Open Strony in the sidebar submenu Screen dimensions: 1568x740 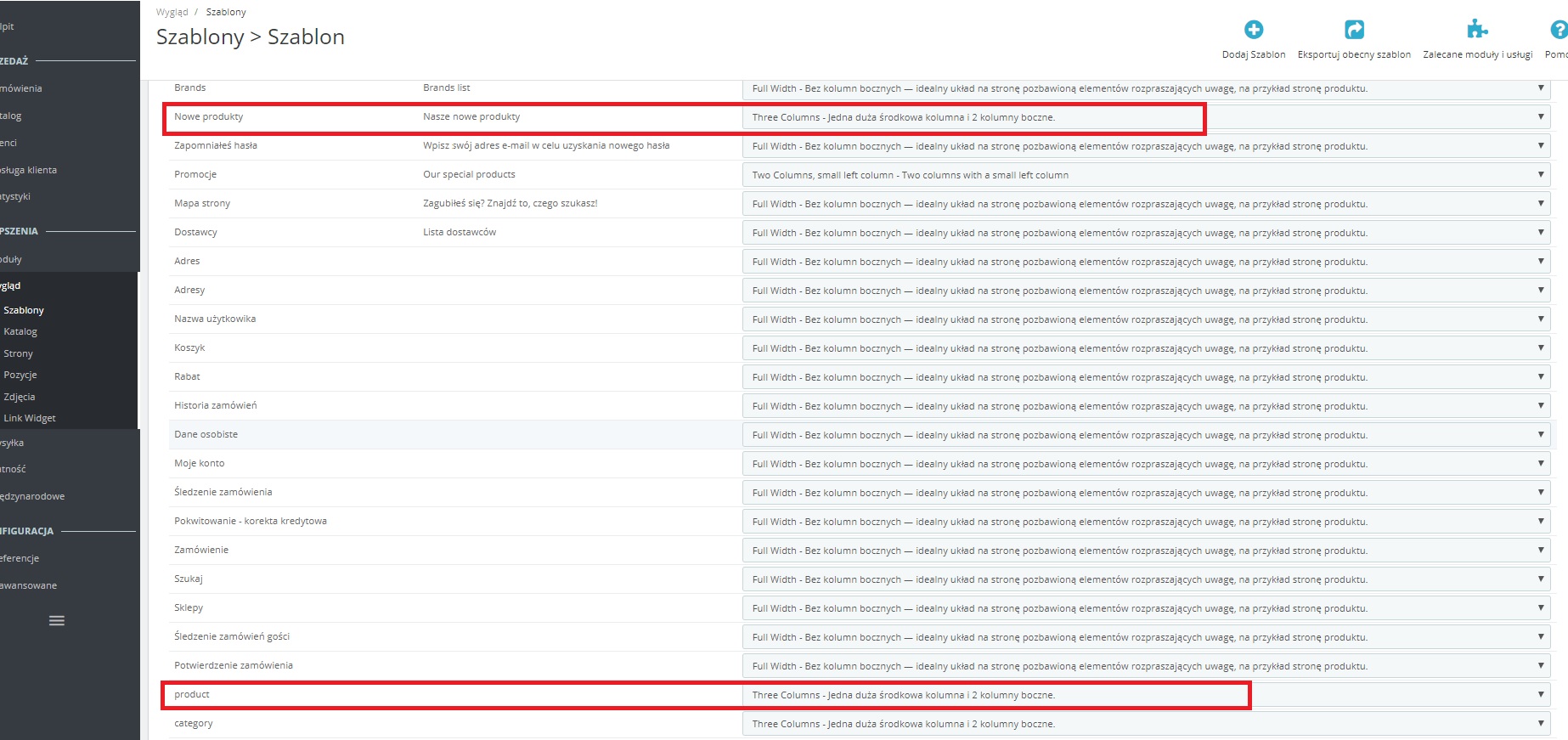pyautogui.click(x=18, y=353)
